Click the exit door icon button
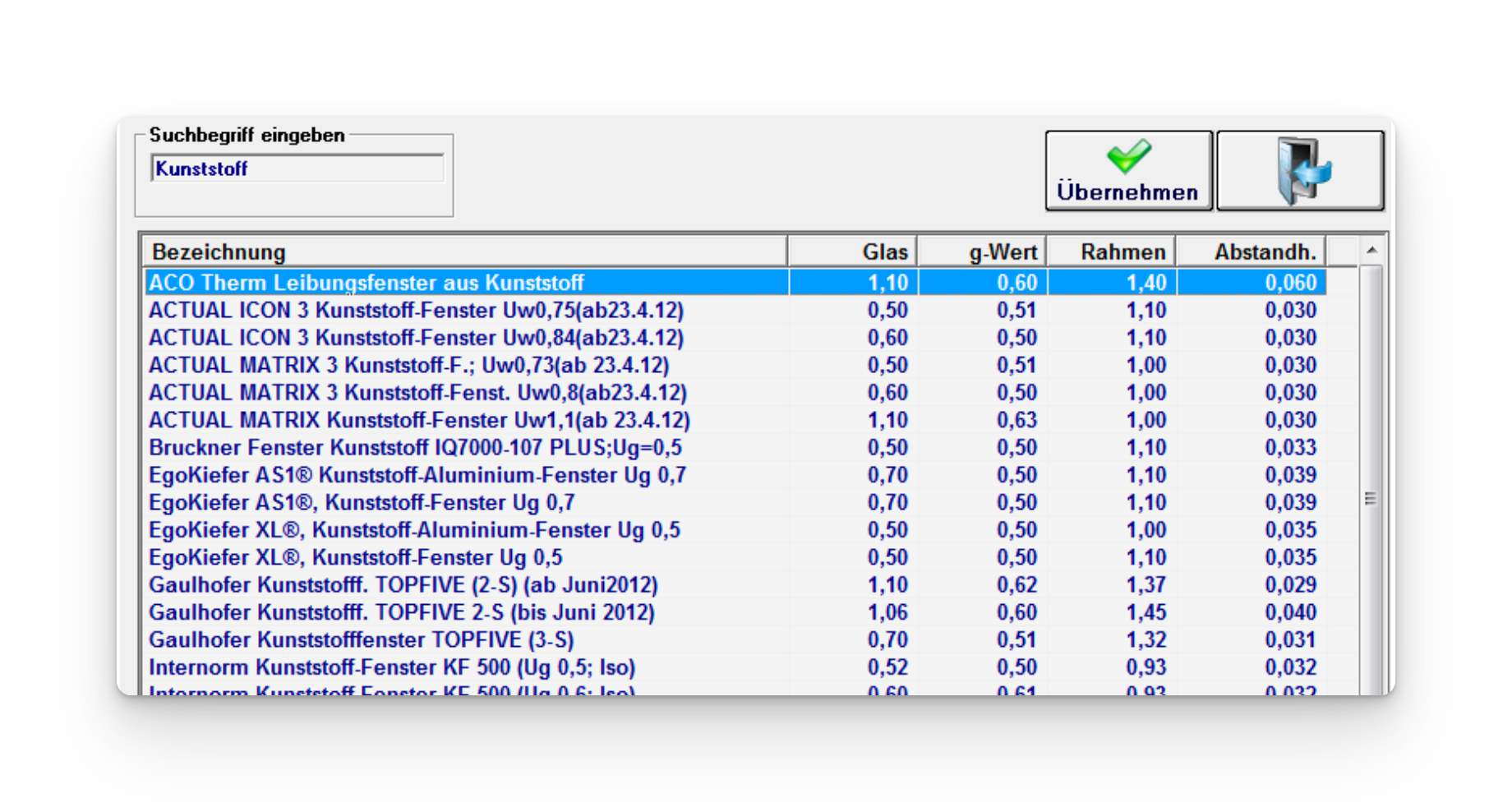 pos(1300,171)
